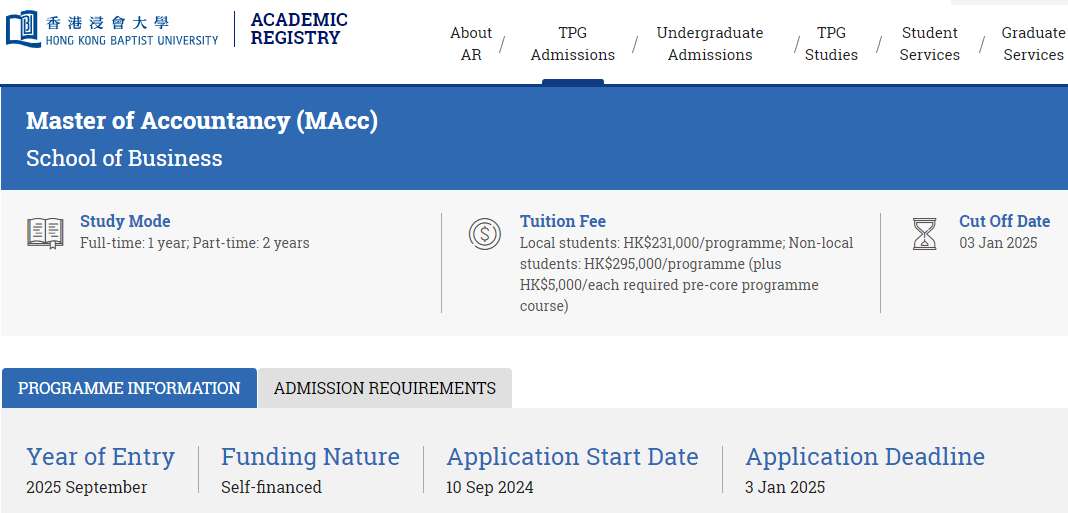Click the Application Start Date heading
The image size is (1068, 513).
pos(572,457)
